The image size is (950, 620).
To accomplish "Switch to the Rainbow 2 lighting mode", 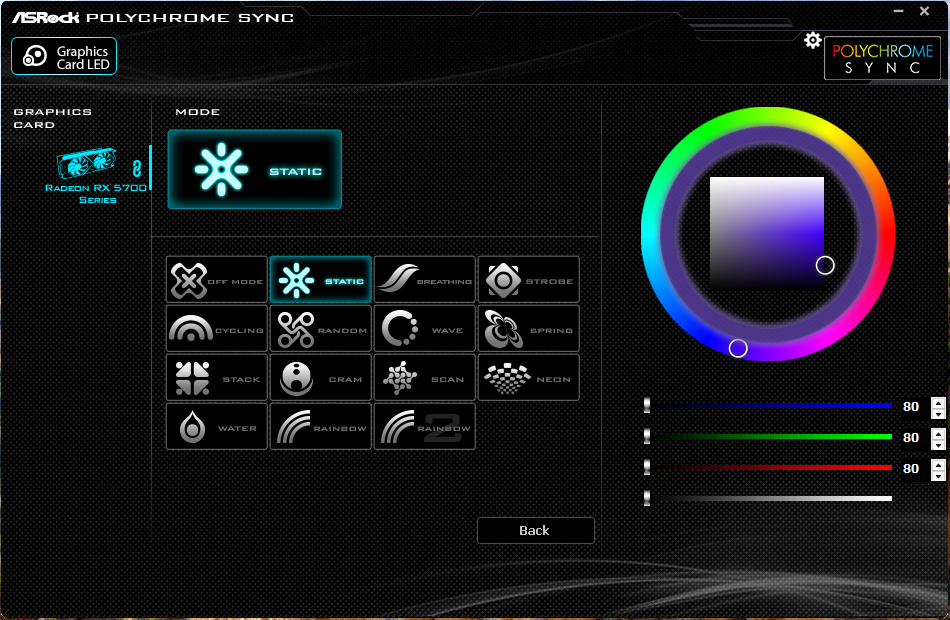I will tap(425, 427).
